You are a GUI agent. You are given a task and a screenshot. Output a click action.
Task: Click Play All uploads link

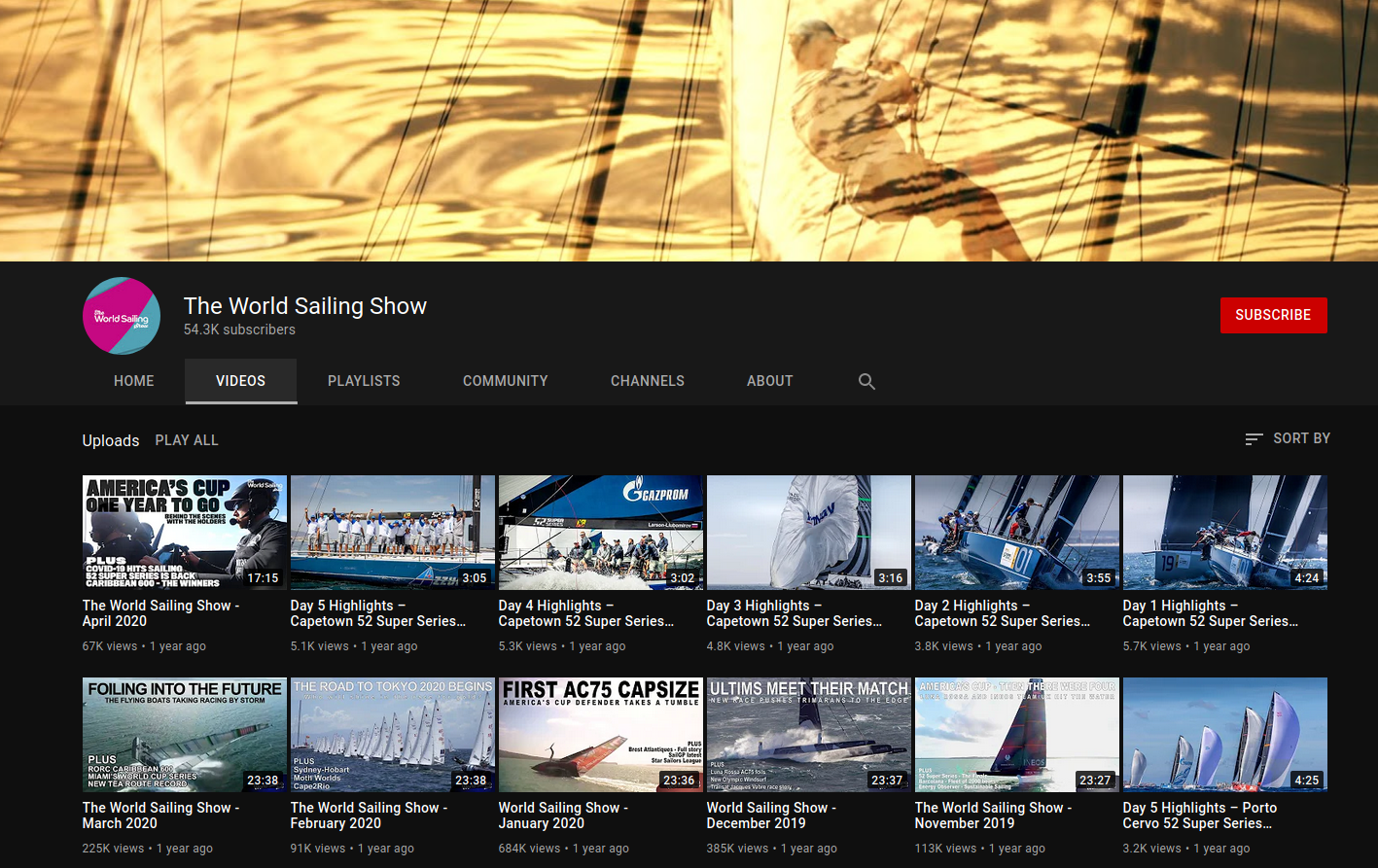[187, 440]
